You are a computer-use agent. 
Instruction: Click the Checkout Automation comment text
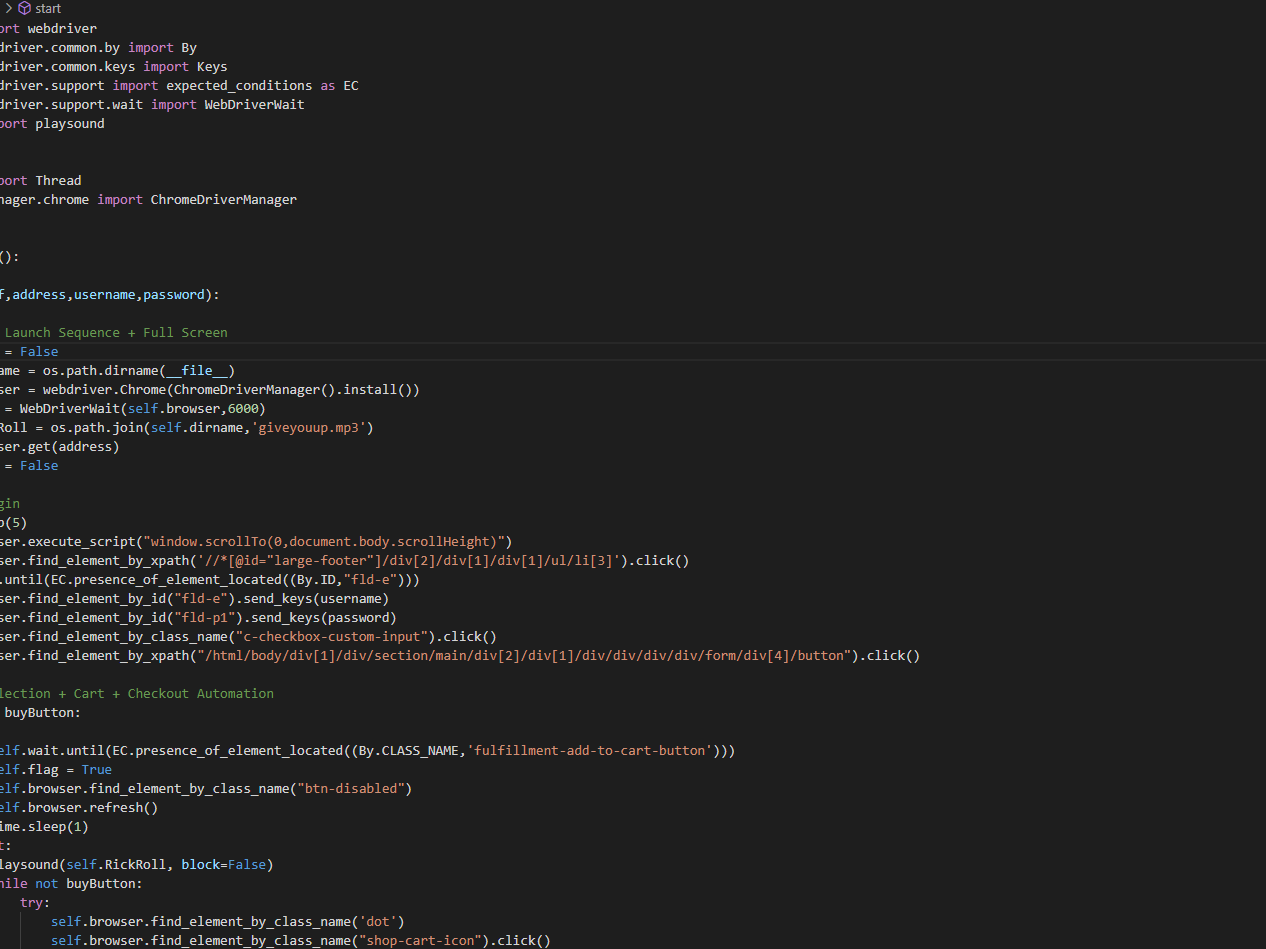[x=200, y=693]
